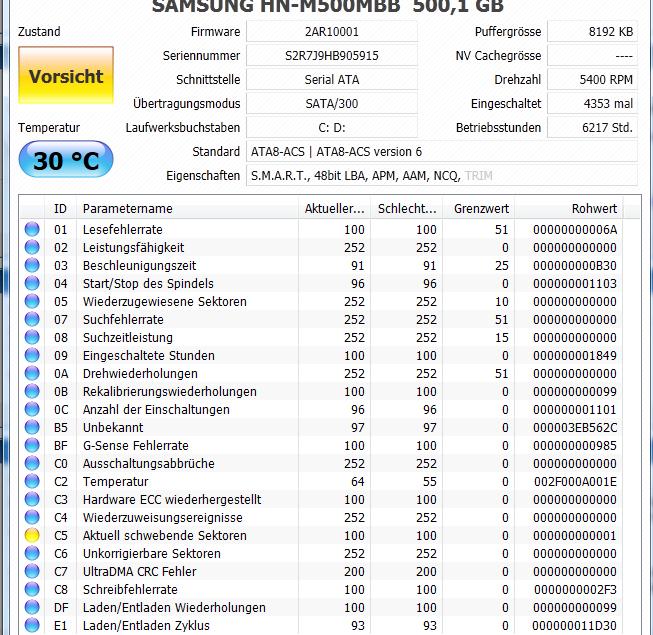Screen dimensions: 653x635
Task: Click the Serial ATA interface field
Action: click(x=331, y=80)
